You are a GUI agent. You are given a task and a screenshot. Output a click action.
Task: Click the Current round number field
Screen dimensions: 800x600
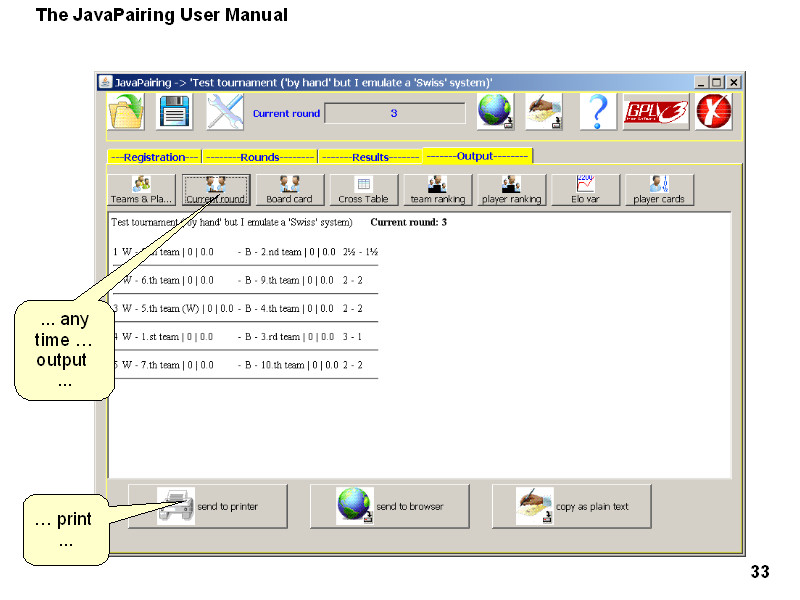tap(395, 113)
